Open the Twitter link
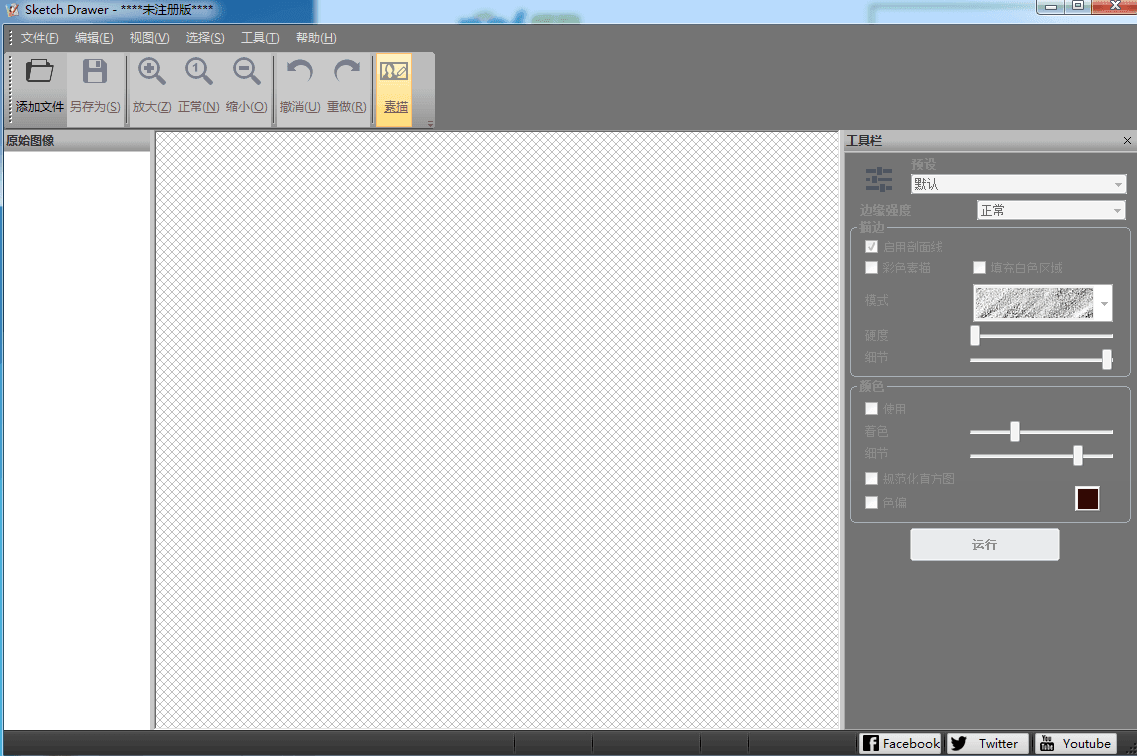The height and width of the screenshot is (756, 1137). tap(986, 743)
